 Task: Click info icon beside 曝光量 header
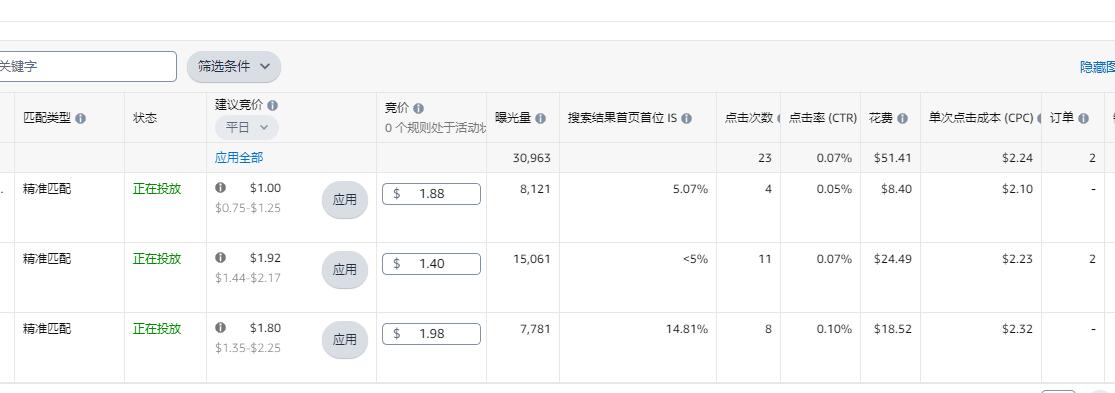540,119
